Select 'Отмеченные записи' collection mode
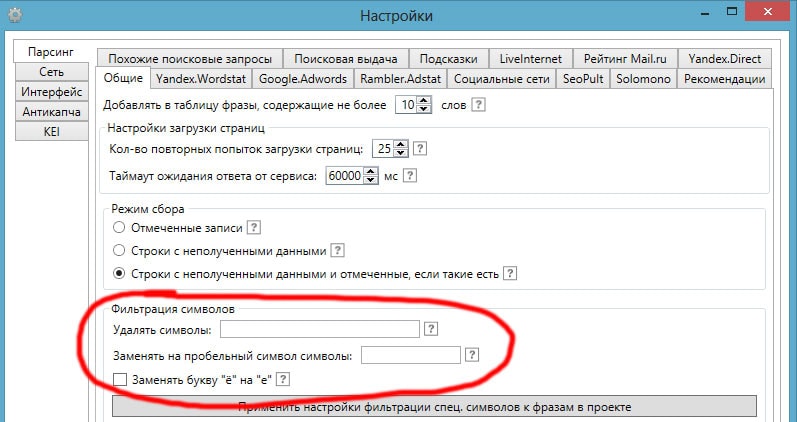Image resolution: width=797 pixels, height=422 pixels. [119, 227]
